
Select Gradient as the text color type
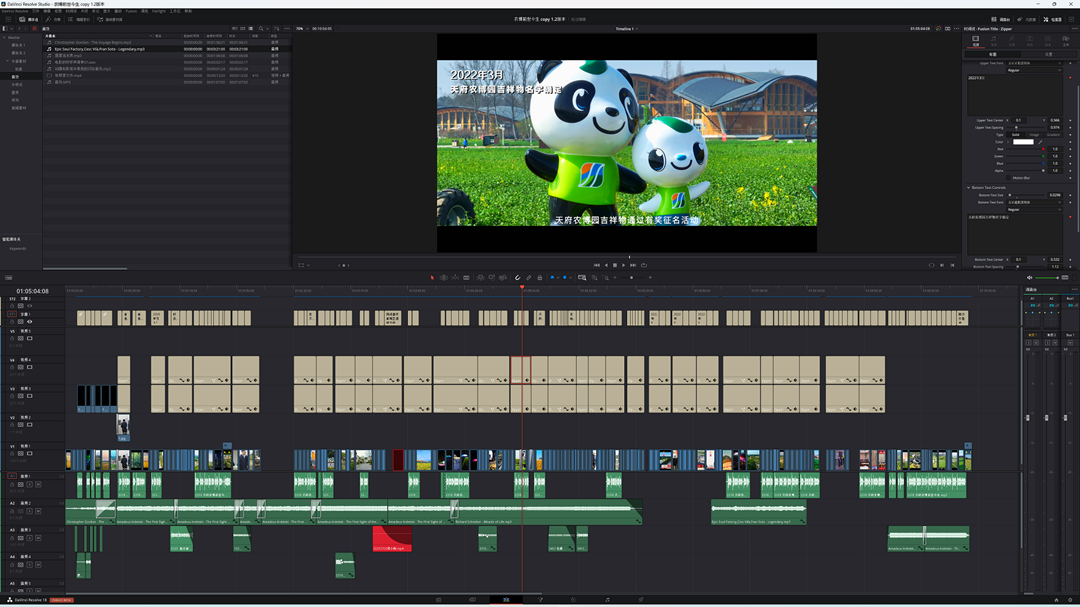[1053, 135]
